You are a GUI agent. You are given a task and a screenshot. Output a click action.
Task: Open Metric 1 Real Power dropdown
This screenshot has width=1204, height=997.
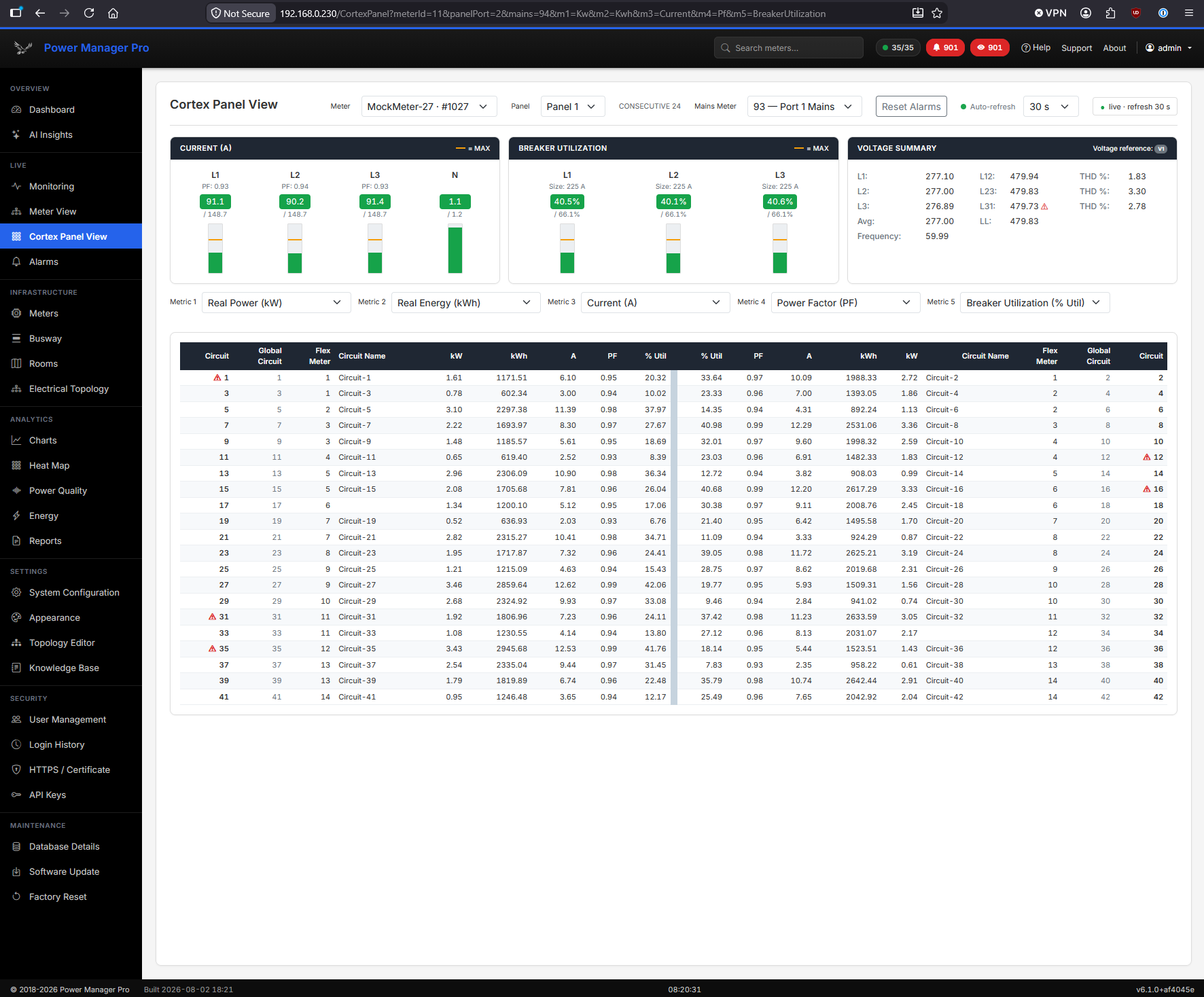pos(276,303)
